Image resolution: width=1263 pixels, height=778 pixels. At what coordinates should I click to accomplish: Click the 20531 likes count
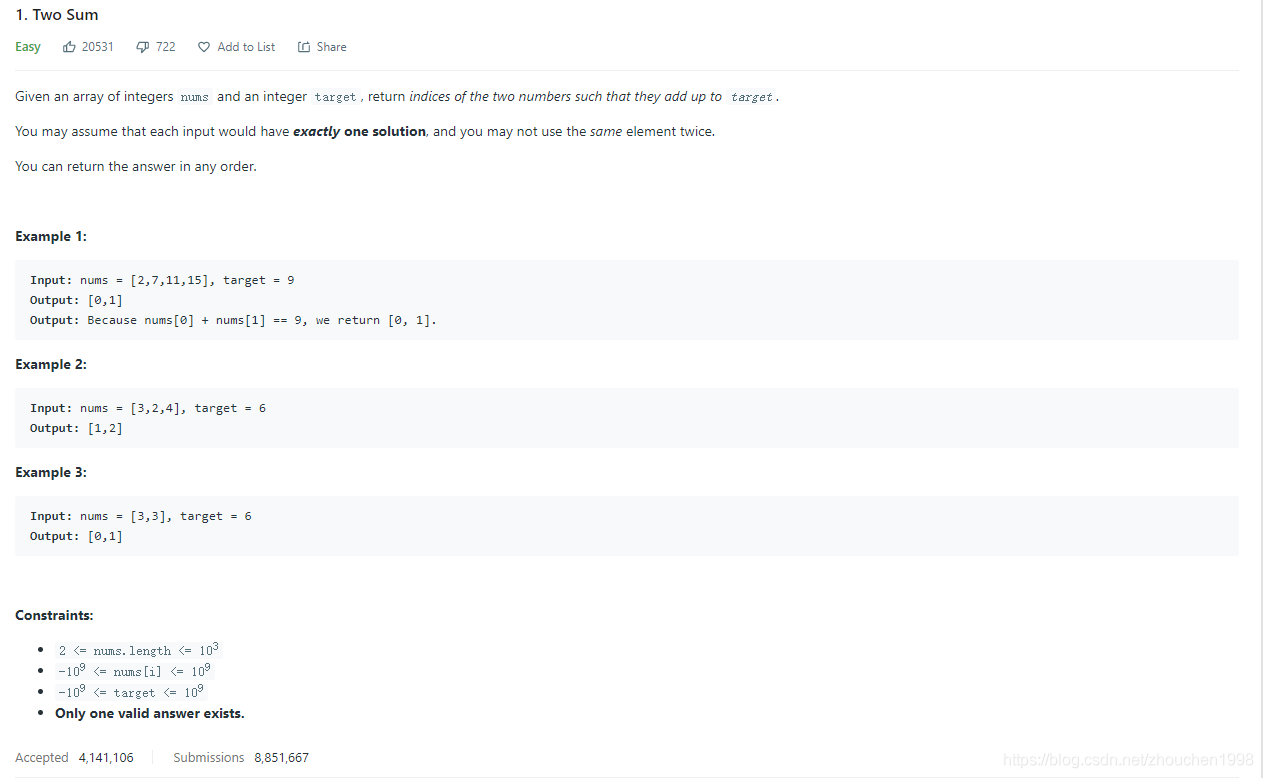click(98, 47)
